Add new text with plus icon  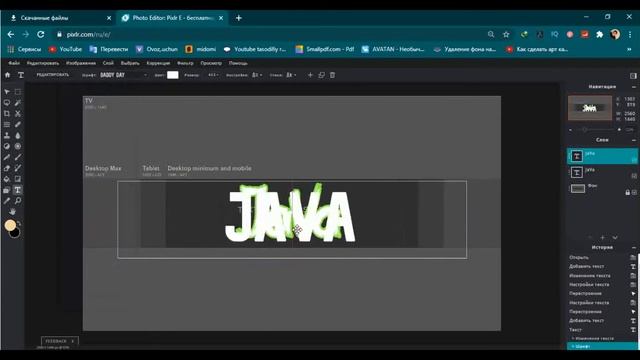pyautogui.click(x=310, y=75)
